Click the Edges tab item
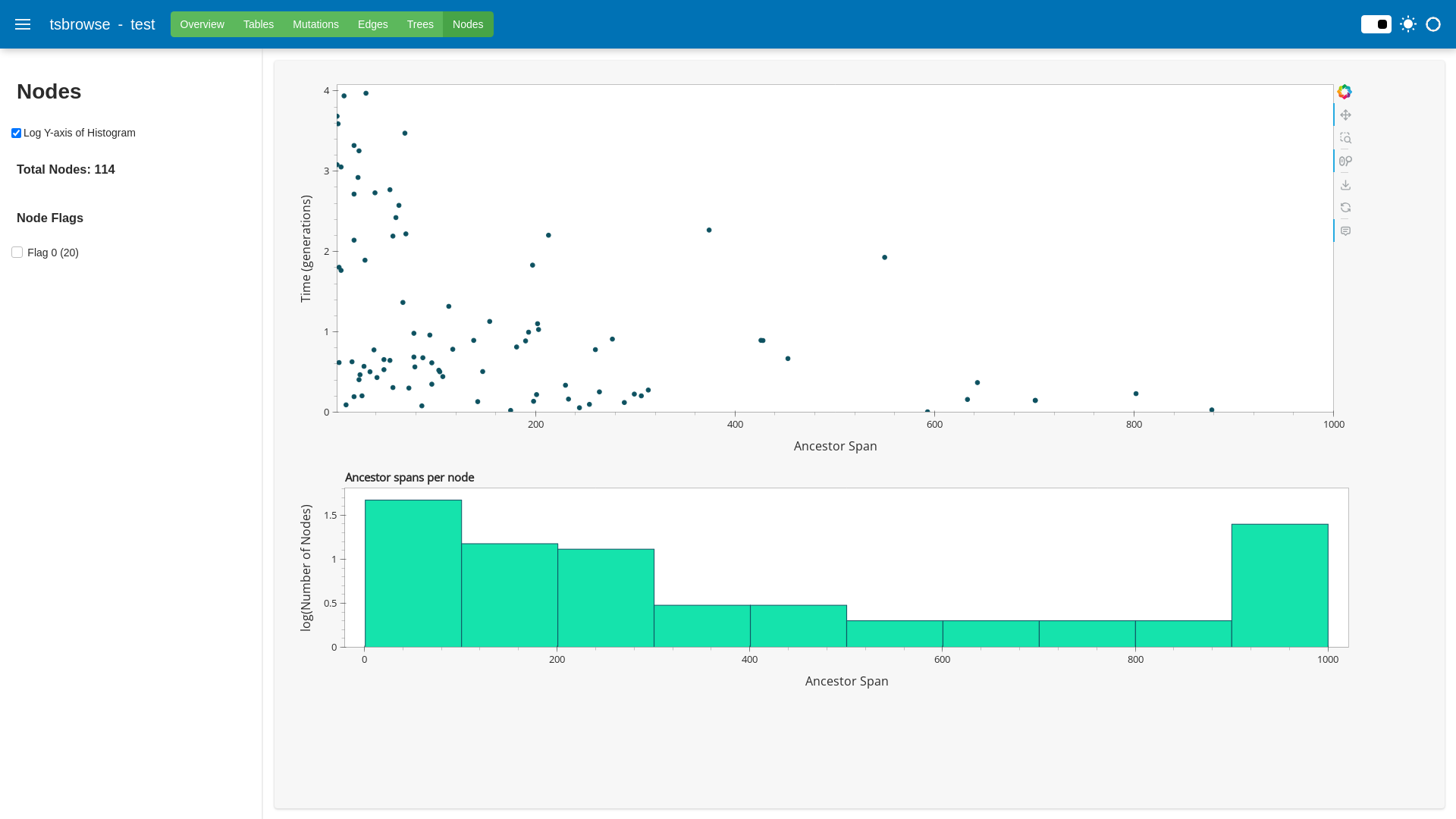 coord(373,24)
